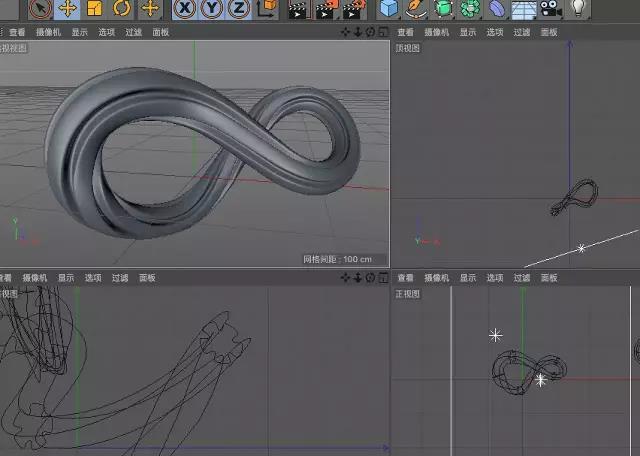Open 面板 menu in perspective viewport
This screenshot has width=640, height=456.
tap(161, 32)
